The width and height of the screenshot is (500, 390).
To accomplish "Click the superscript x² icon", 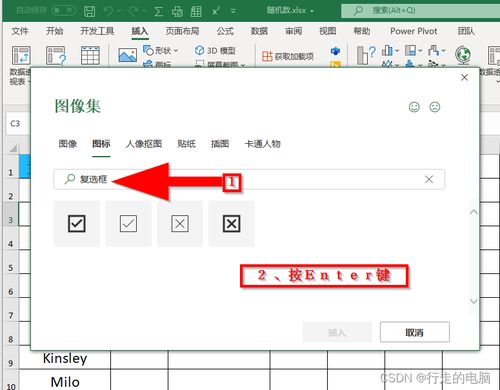I will (216, 11).
